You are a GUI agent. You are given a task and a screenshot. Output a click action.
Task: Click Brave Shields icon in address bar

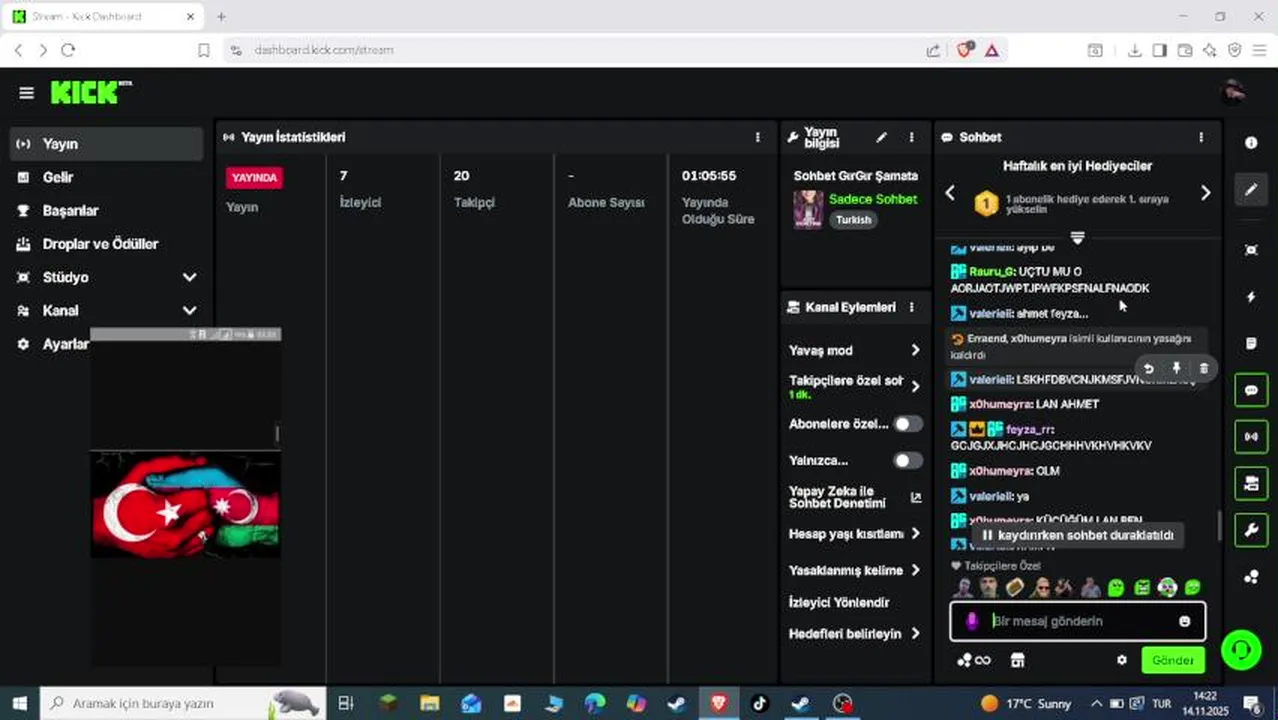coord(964,49)
